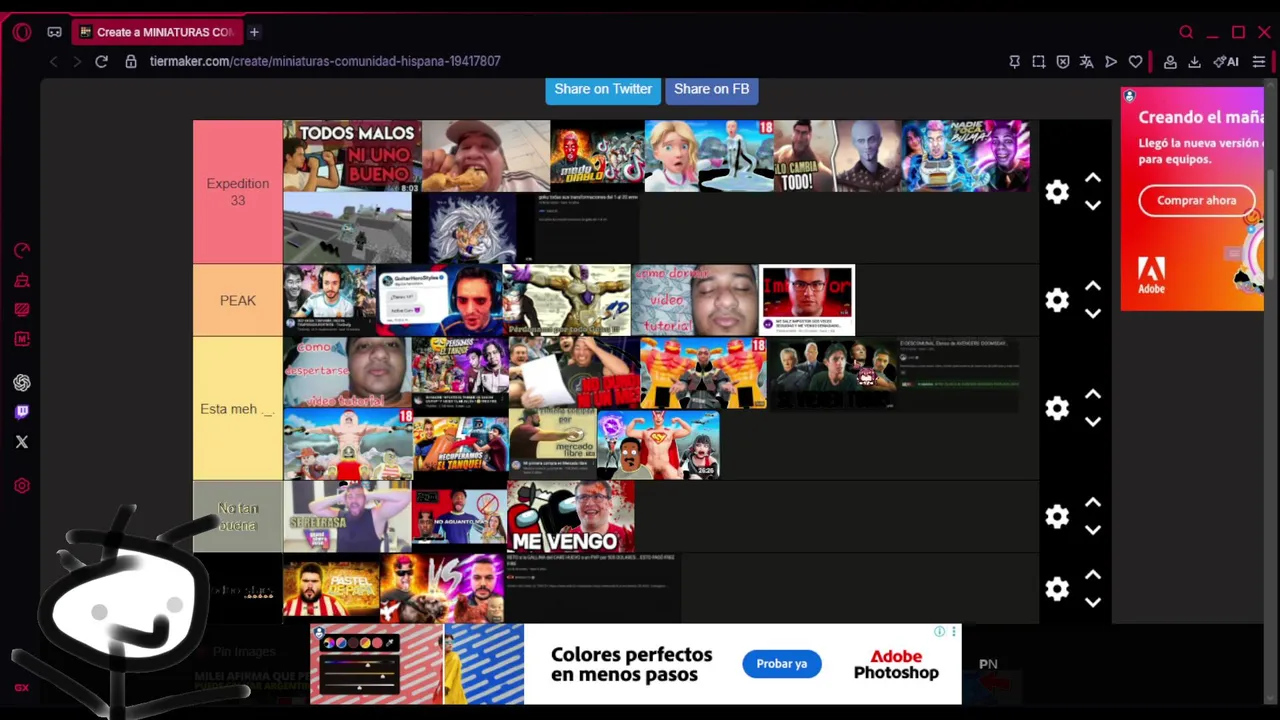
Task: Open the page translate icon
Action: (1086, 61)
